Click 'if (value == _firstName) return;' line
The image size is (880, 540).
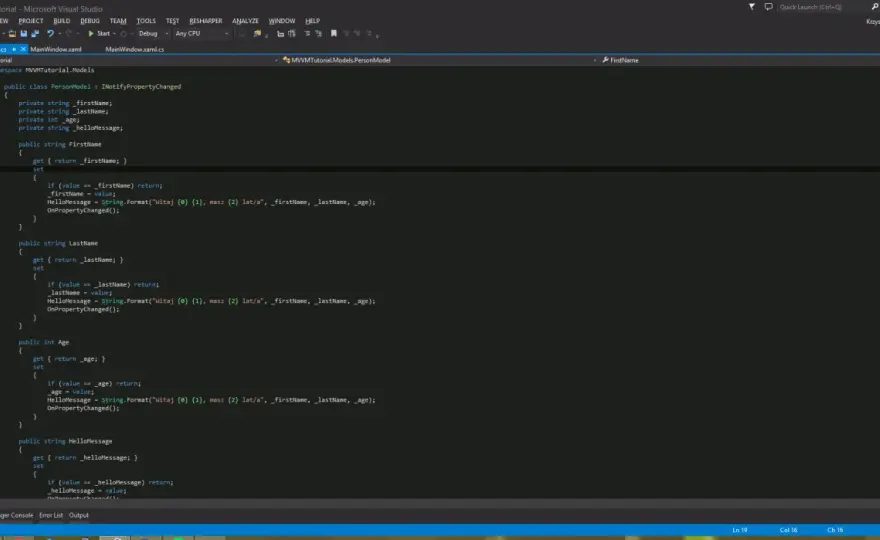(105, 185)
